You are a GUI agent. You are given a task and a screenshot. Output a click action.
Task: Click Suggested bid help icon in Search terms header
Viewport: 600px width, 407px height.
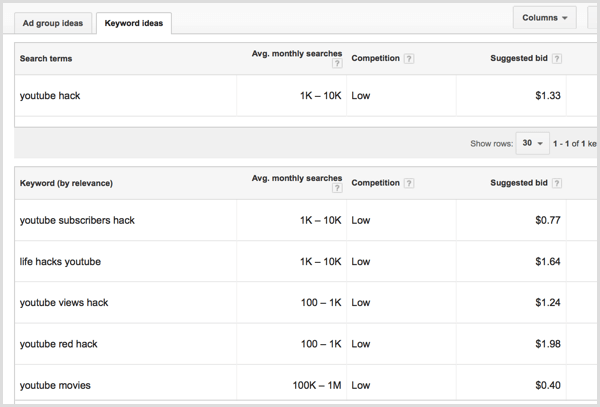[557, 59]
